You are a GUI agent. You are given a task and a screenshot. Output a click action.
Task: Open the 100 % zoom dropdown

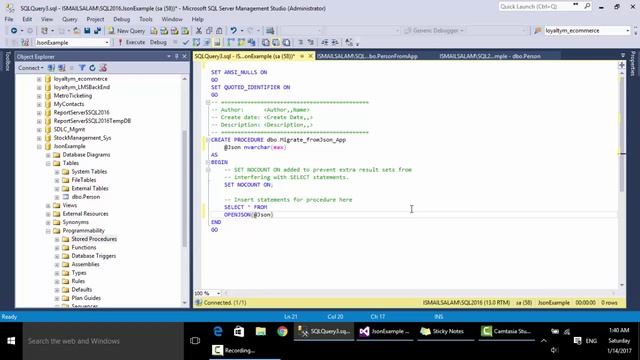pyautogui.click(x=218, y=293)
